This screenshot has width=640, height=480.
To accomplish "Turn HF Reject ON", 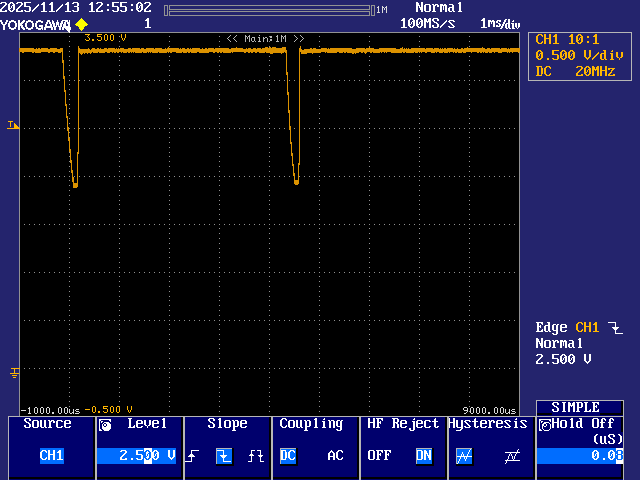I will click(424, 456).
